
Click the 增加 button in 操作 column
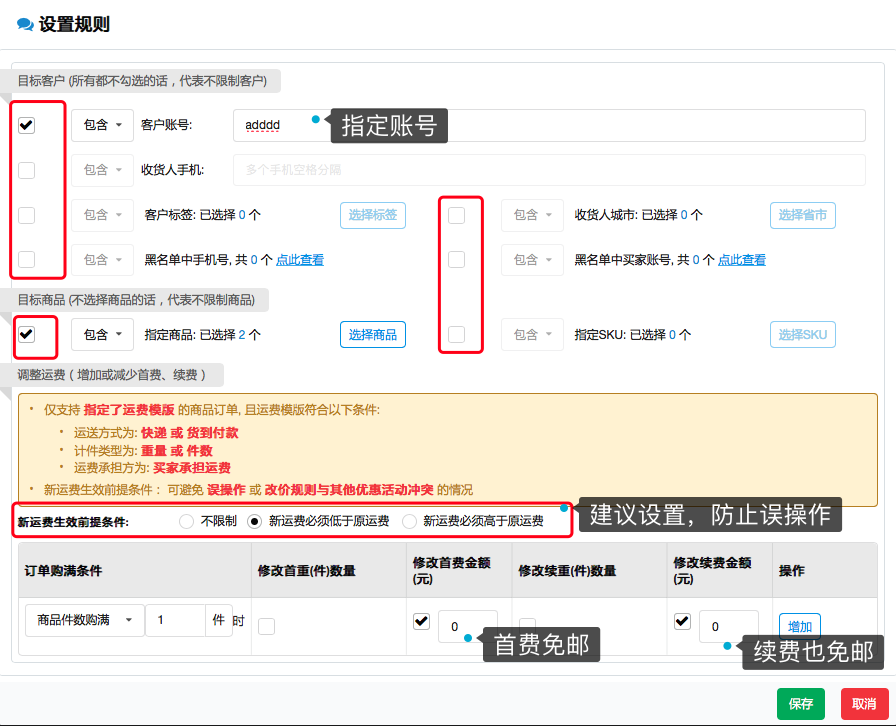coord(799,627)
